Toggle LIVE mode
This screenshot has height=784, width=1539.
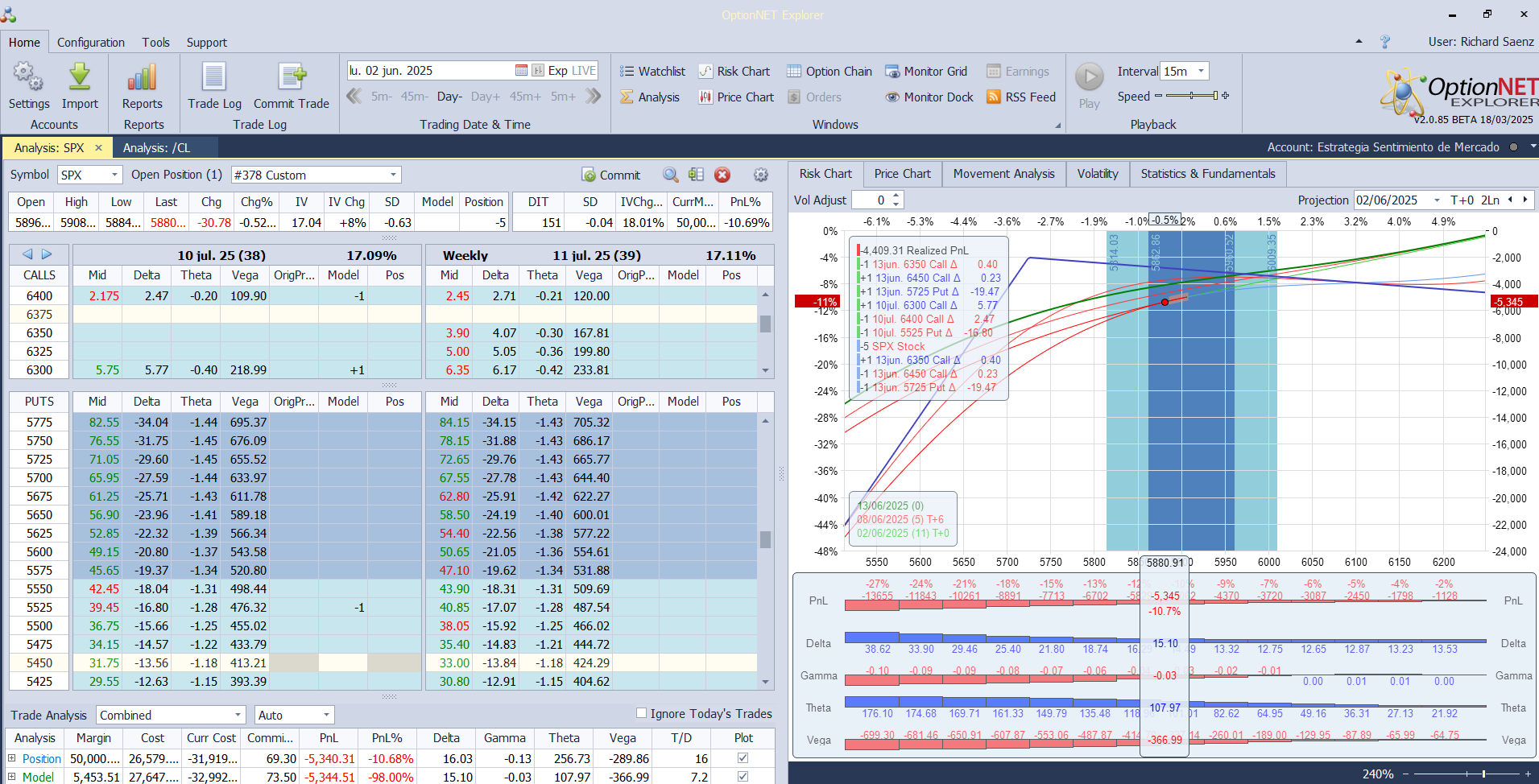tap(584, 71)
